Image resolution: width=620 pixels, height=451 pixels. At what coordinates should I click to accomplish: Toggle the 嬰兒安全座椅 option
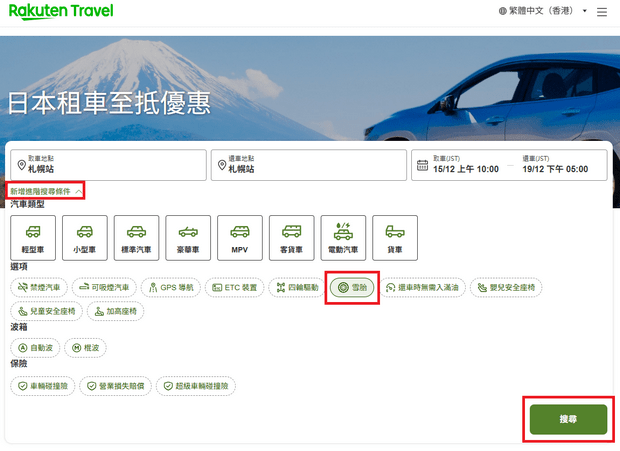(x=506, y=287)
